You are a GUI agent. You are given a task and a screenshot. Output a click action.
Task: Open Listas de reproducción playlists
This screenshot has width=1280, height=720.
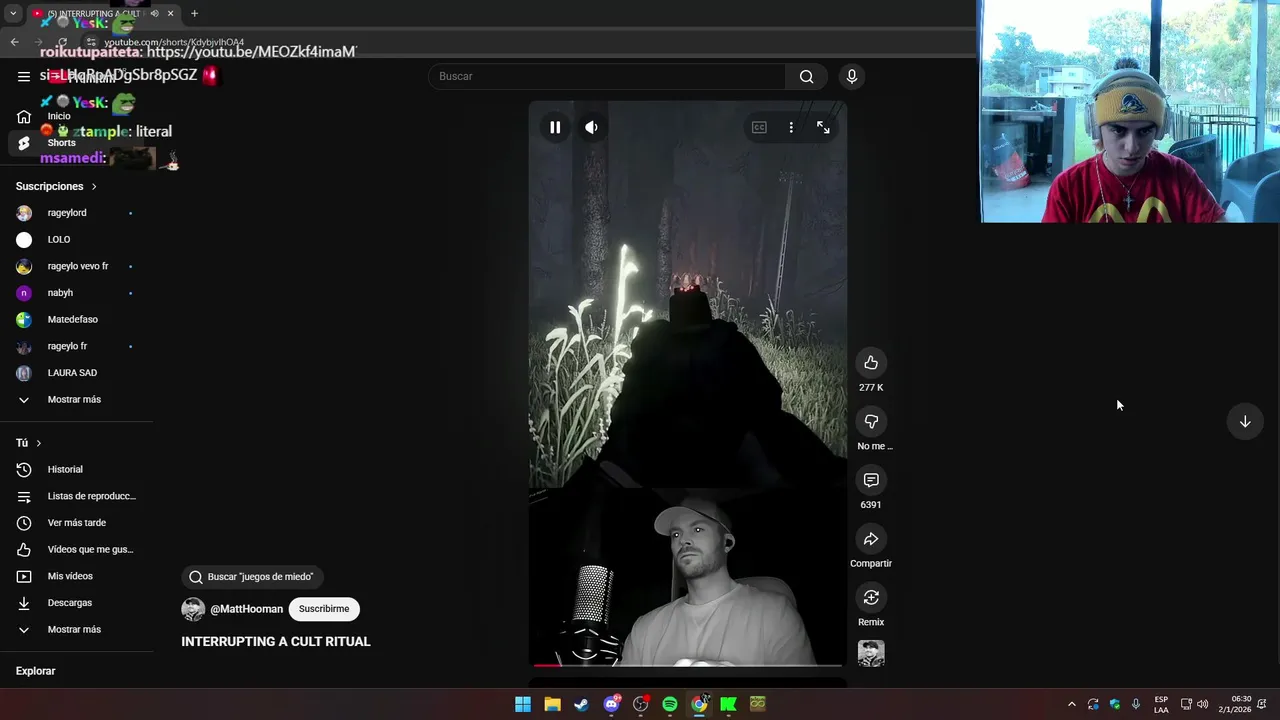[77, 496]
